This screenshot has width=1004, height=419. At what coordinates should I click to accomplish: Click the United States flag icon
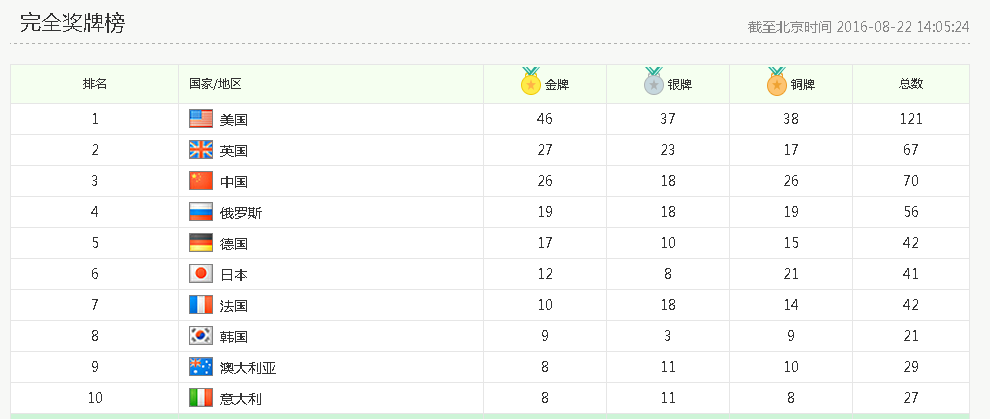click(x=201, y=119)
